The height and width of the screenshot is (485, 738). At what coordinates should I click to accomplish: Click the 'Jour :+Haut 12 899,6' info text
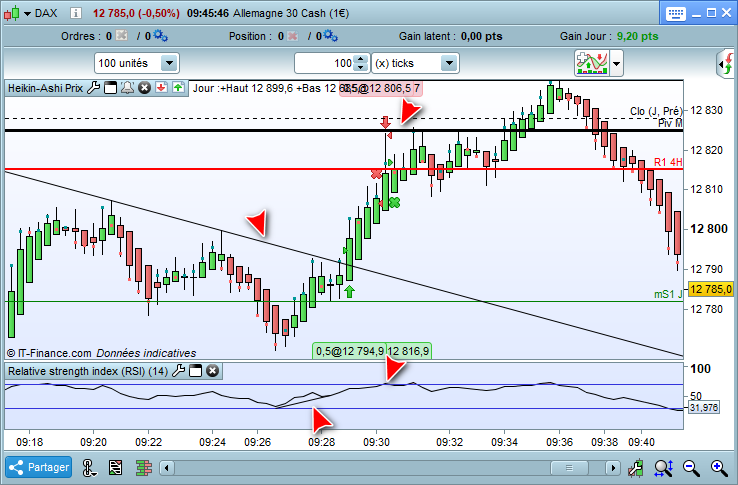242,89
